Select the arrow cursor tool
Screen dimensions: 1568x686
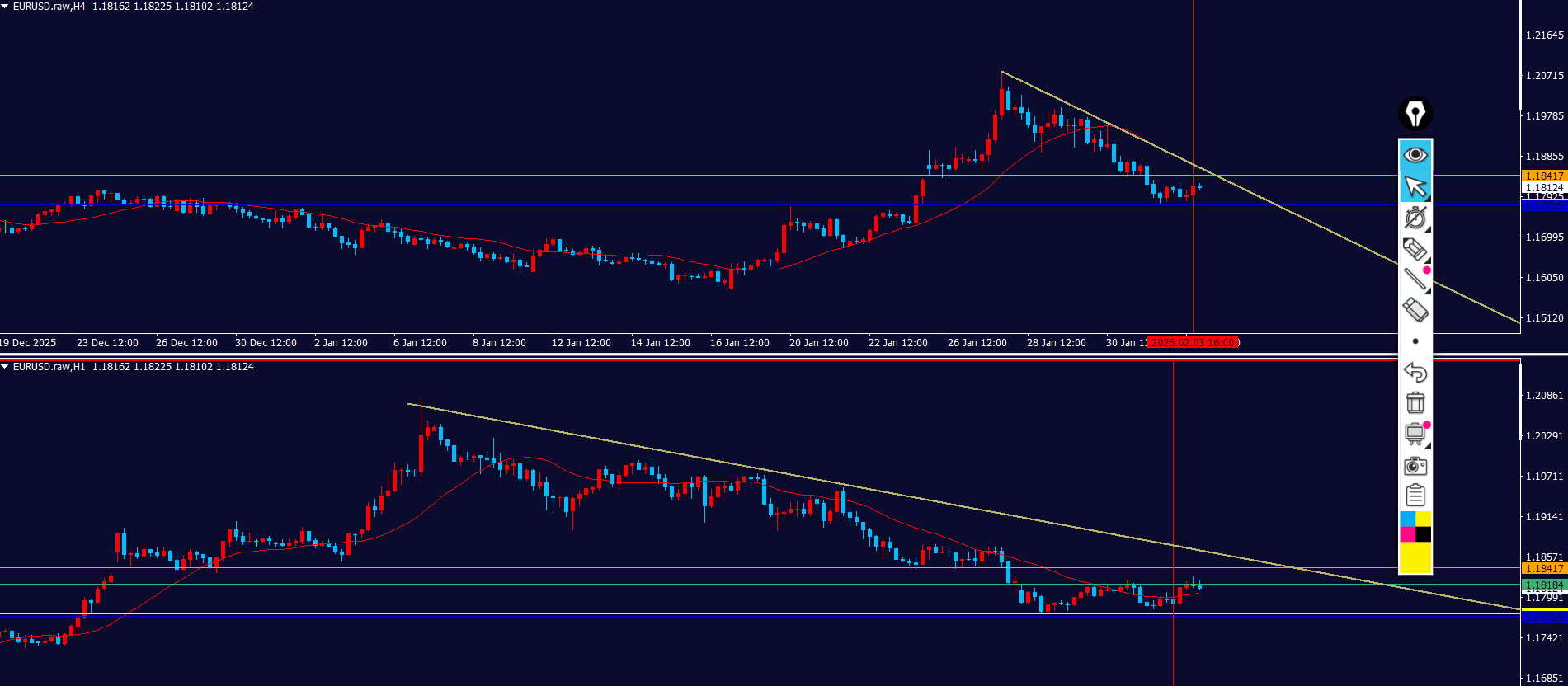coord(1415,186)
